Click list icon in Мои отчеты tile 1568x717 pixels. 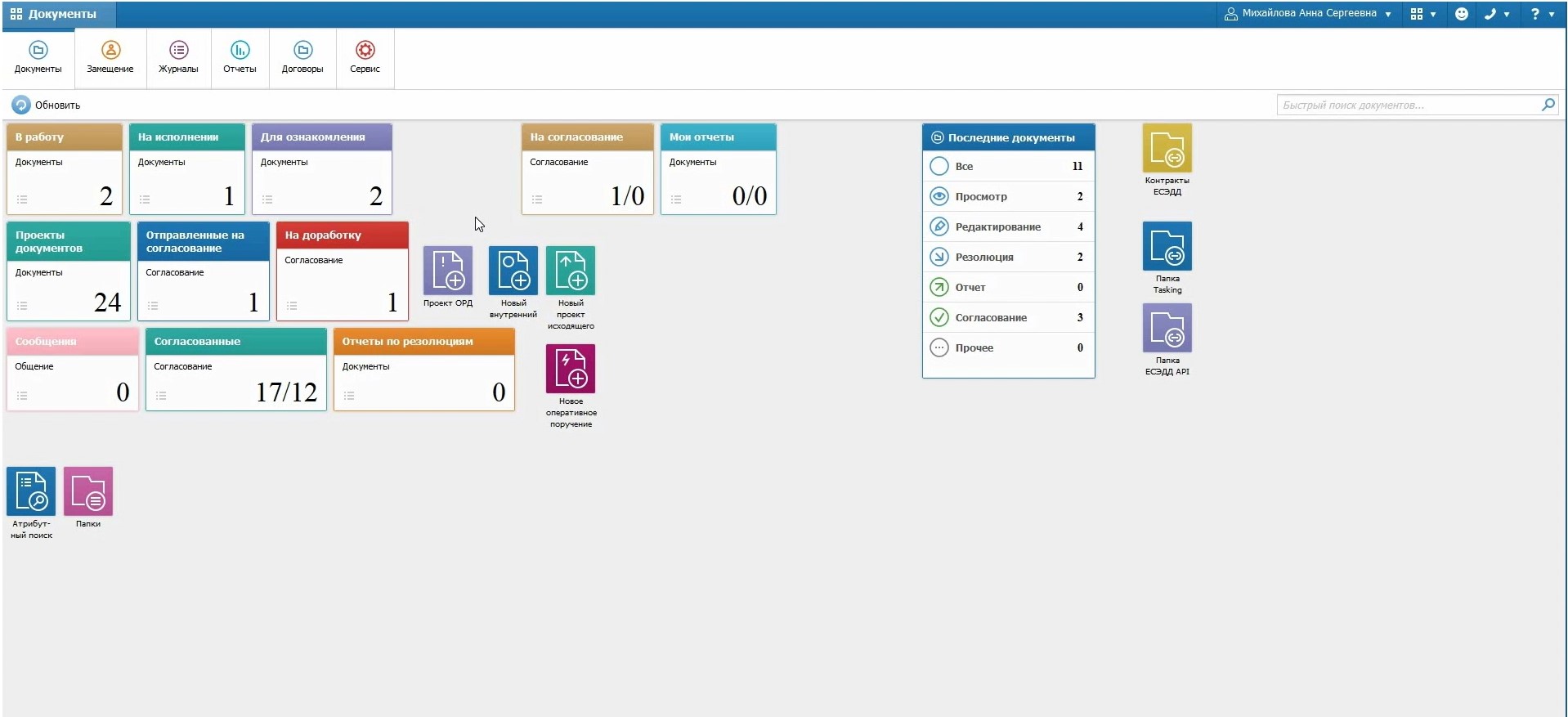tap(676, 199)
